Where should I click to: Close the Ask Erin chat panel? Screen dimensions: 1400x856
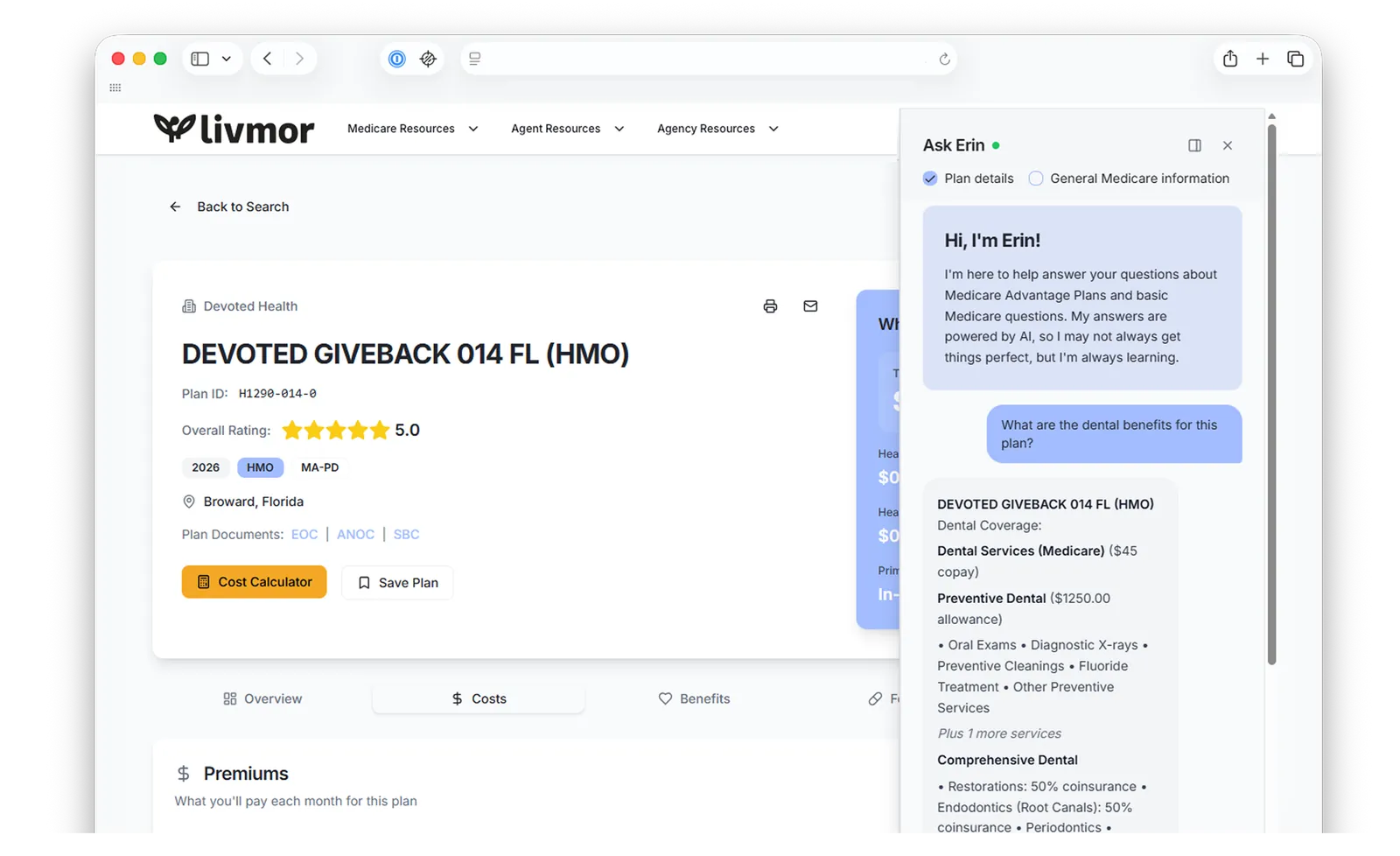point(1228,145)
